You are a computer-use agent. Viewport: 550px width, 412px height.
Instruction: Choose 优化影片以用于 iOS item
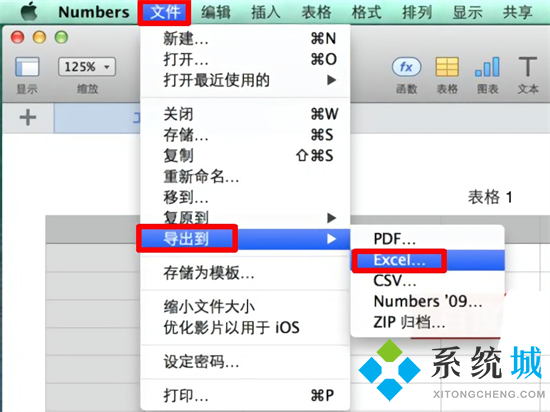click(245, 327)
